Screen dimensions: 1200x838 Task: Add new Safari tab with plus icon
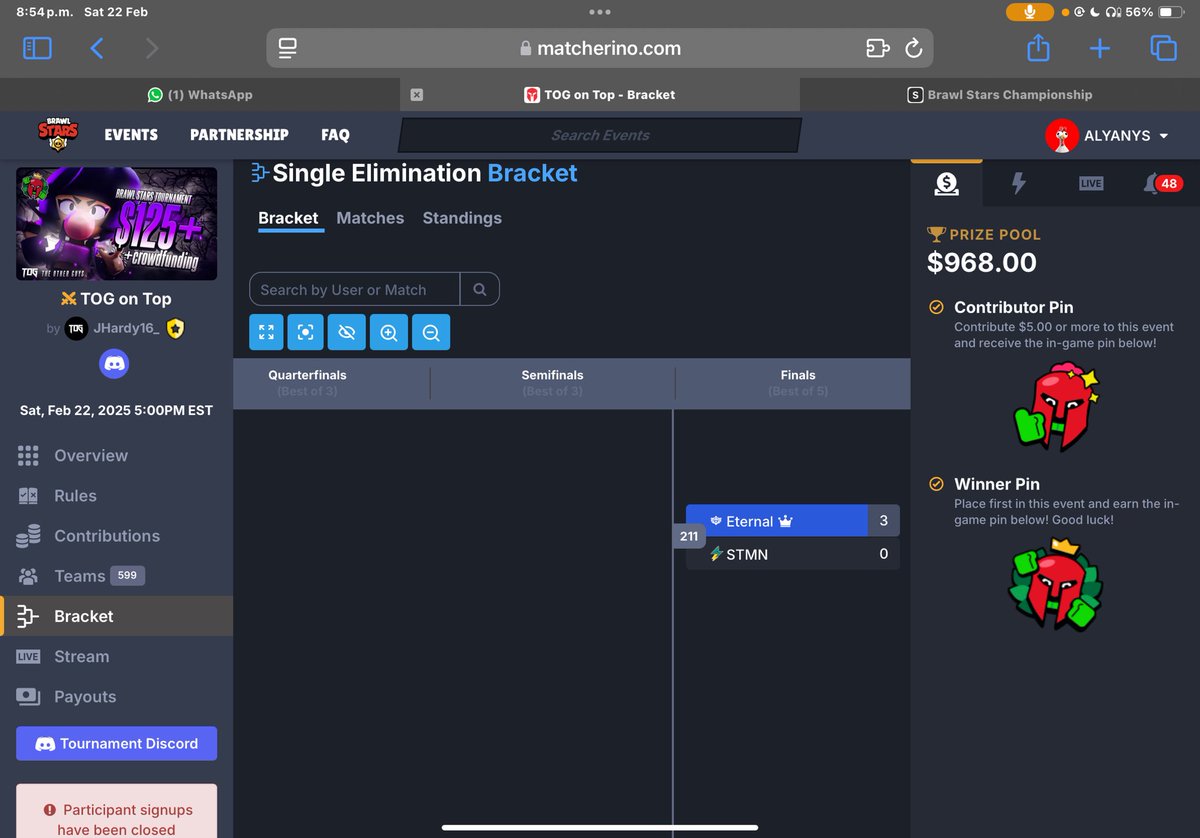point(1100,48)
